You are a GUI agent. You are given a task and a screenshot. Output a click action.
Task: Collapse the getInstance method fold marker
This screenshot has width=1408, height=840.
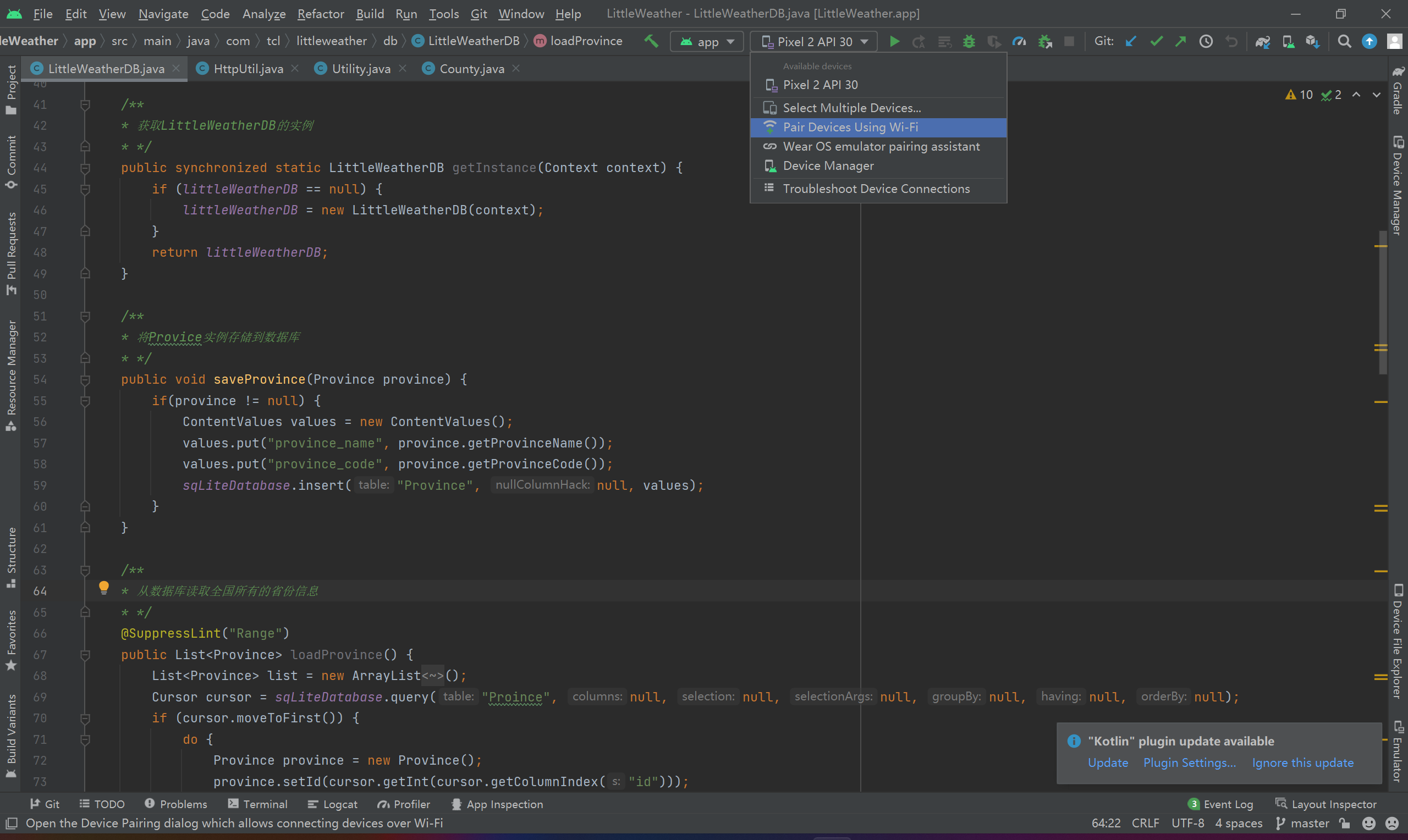pos(85,168)
